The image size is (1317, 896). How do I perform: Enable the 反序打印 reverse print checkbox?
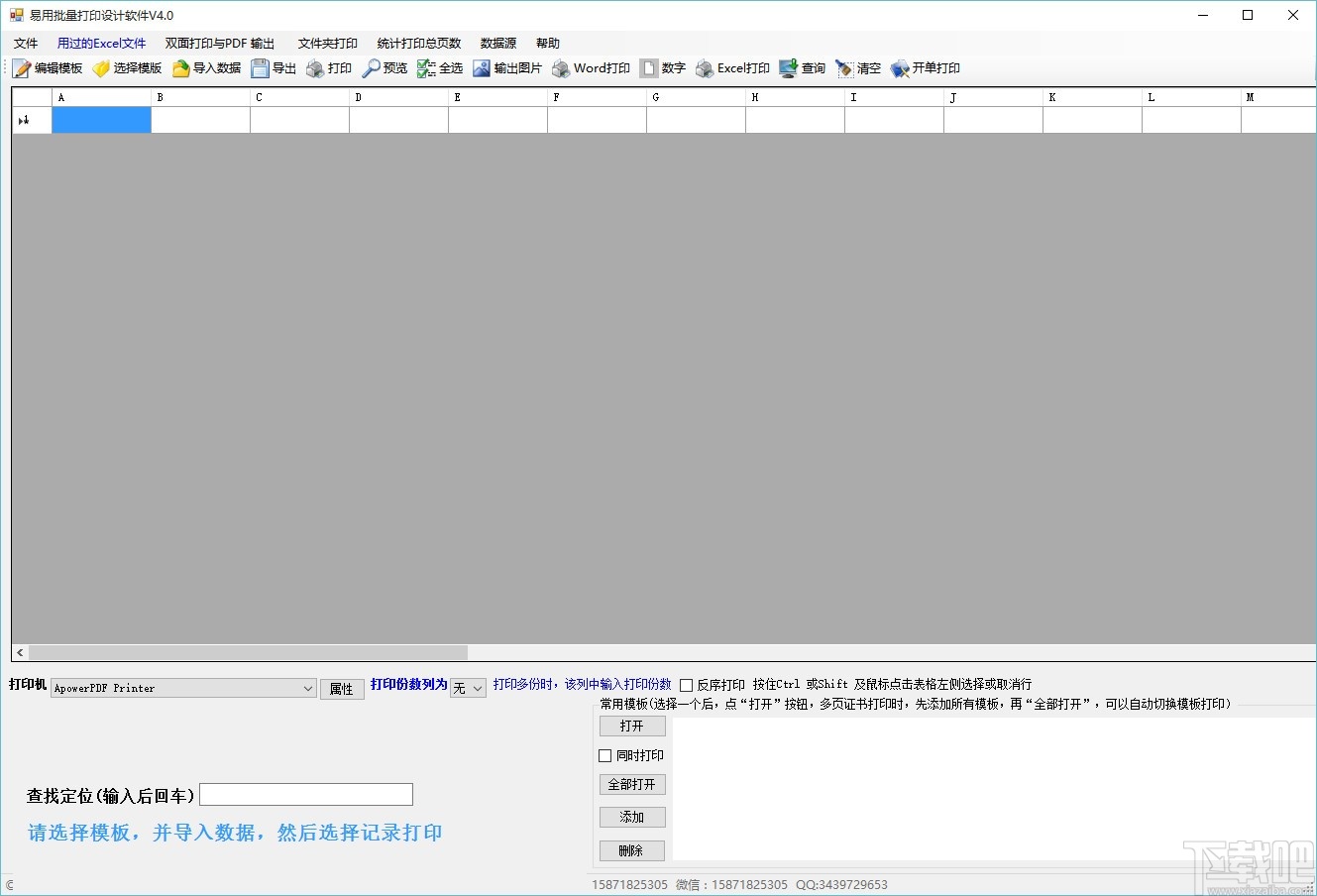(685, 684)
